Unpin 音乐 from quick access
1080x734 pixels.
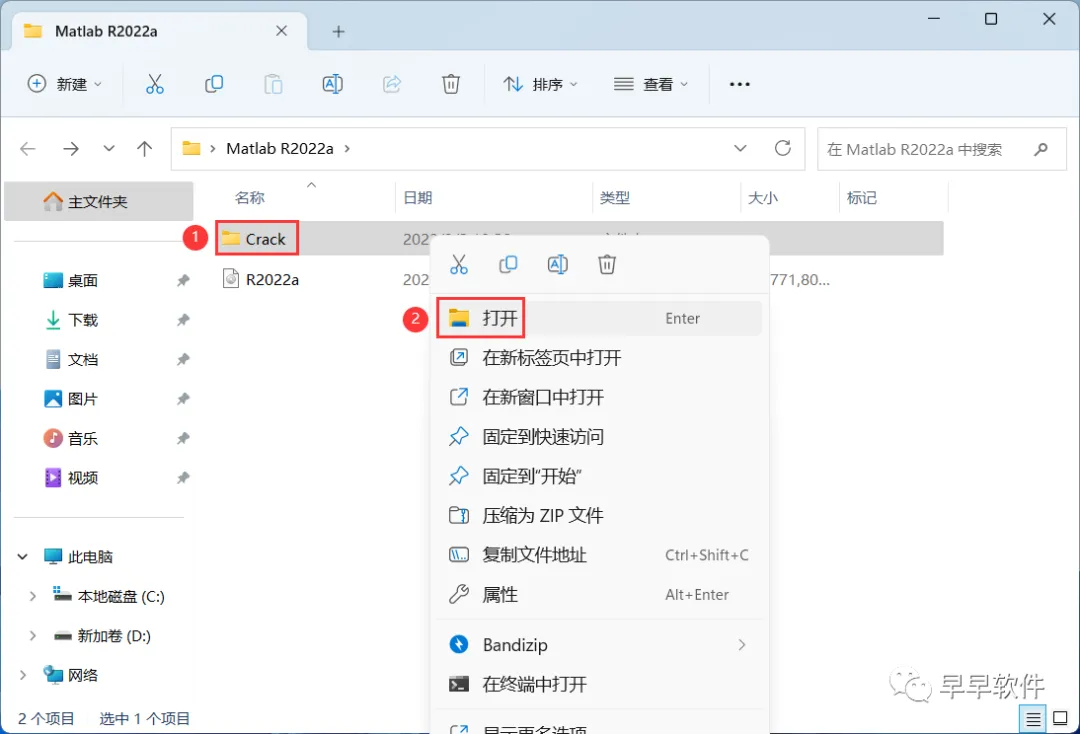pyautogui.click(x=183, y=438)
